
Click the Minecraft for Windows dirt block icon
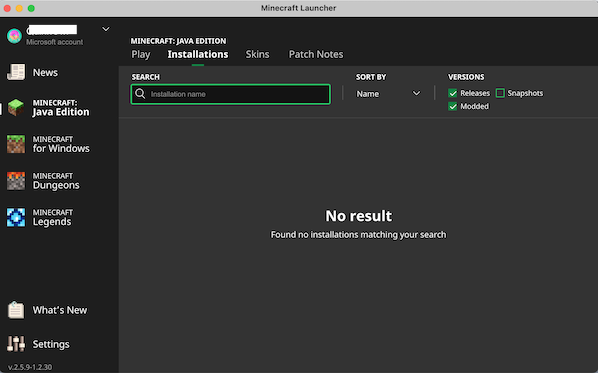(16, 144)
